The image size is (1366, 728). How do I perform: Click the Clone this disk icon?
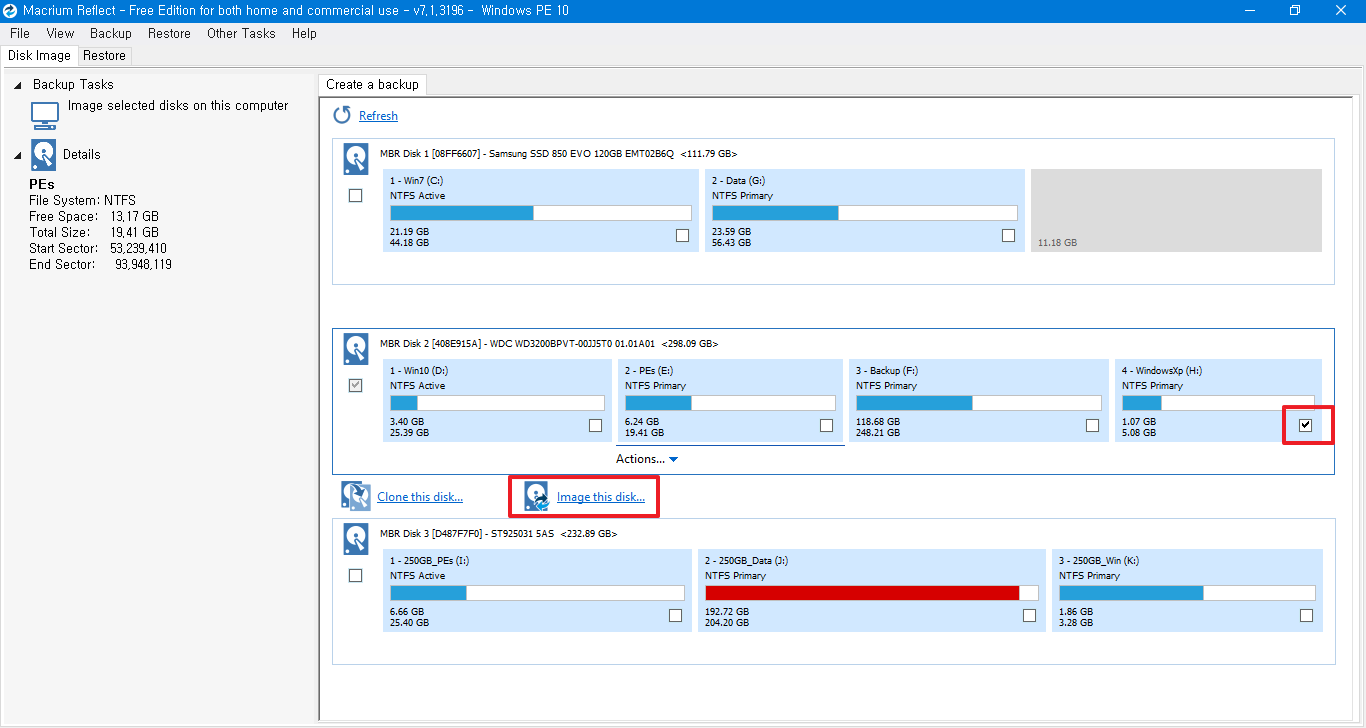click(356, 496)
